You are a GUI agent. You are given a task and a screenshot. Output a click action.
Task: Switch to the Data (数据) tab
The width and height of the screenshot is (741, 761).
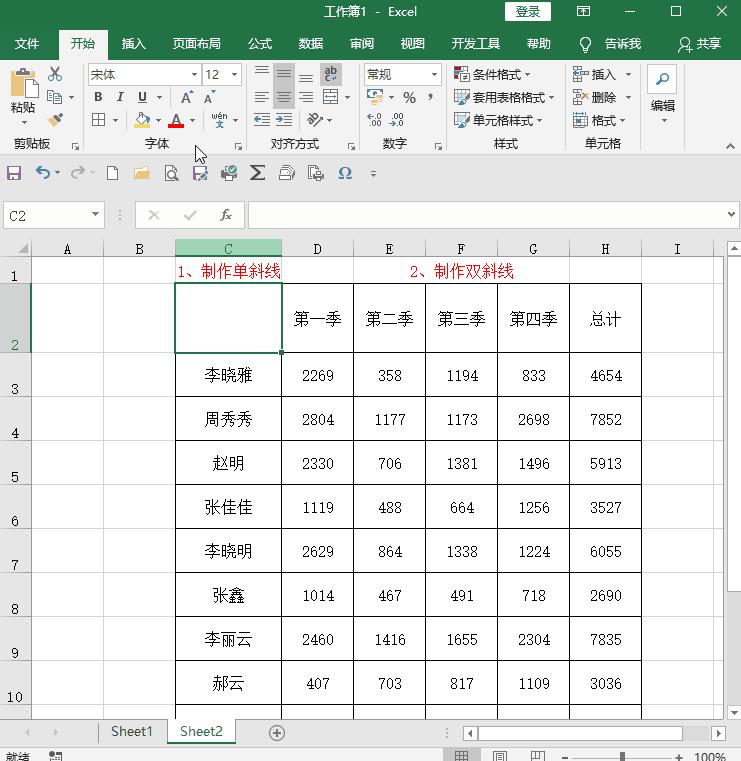[311, 44]
